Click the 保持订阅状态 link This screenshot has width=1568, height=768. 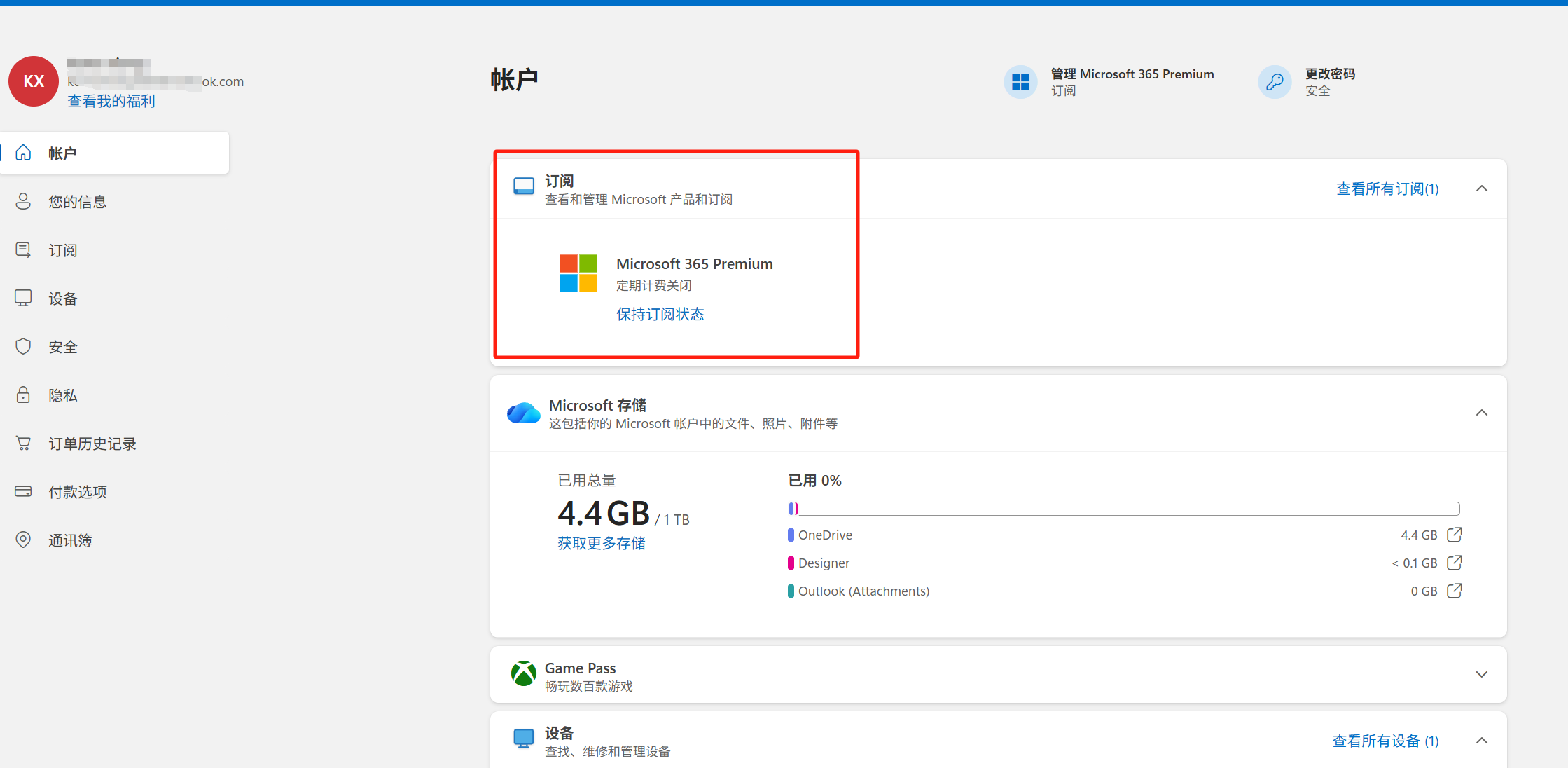[660, 315]
